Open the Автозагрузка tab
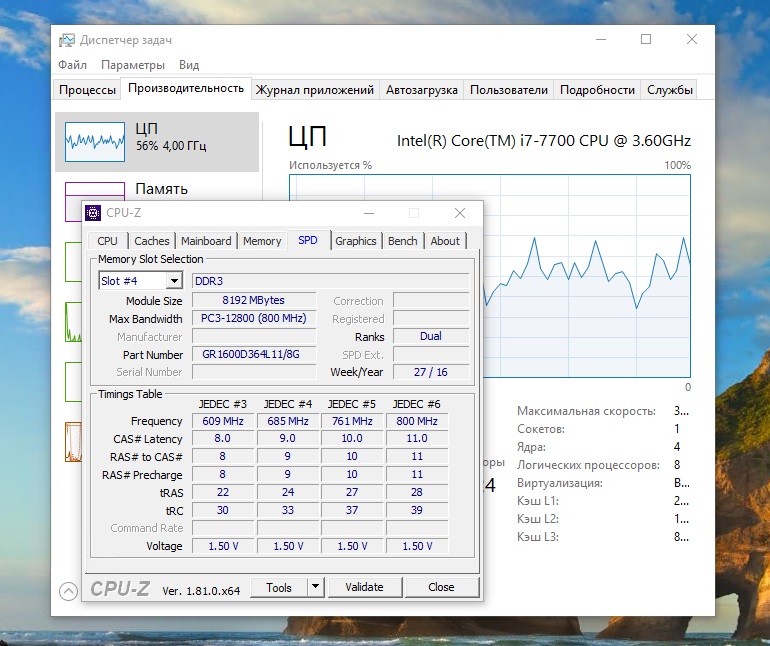This screenshot has height=646, width=770. (422, 90)
